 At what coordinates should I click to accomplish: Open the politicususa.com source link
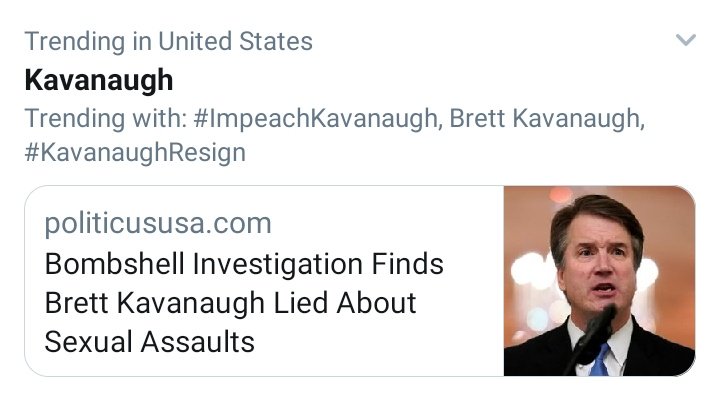[x=158, y=223]
